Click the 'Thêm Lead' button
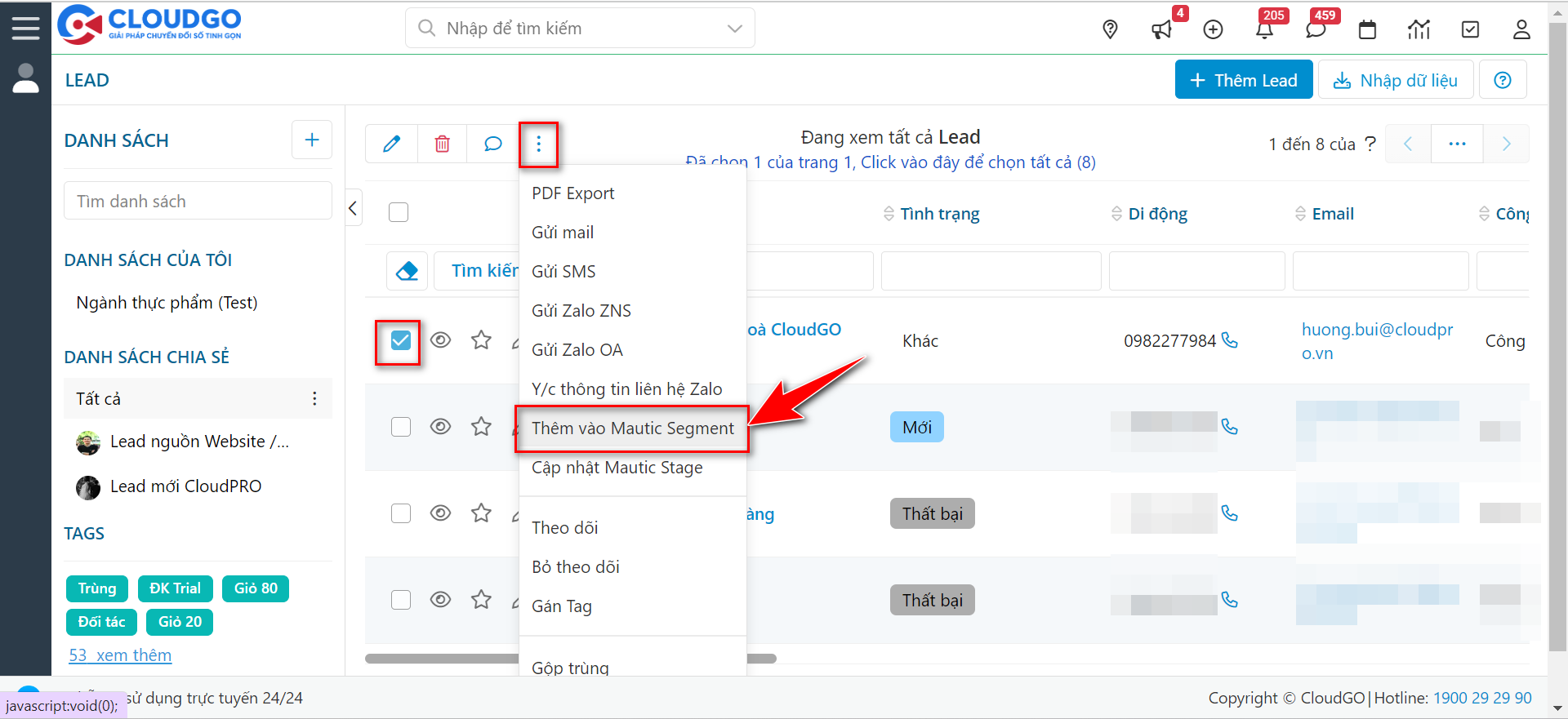 (x=1243, y=80)
